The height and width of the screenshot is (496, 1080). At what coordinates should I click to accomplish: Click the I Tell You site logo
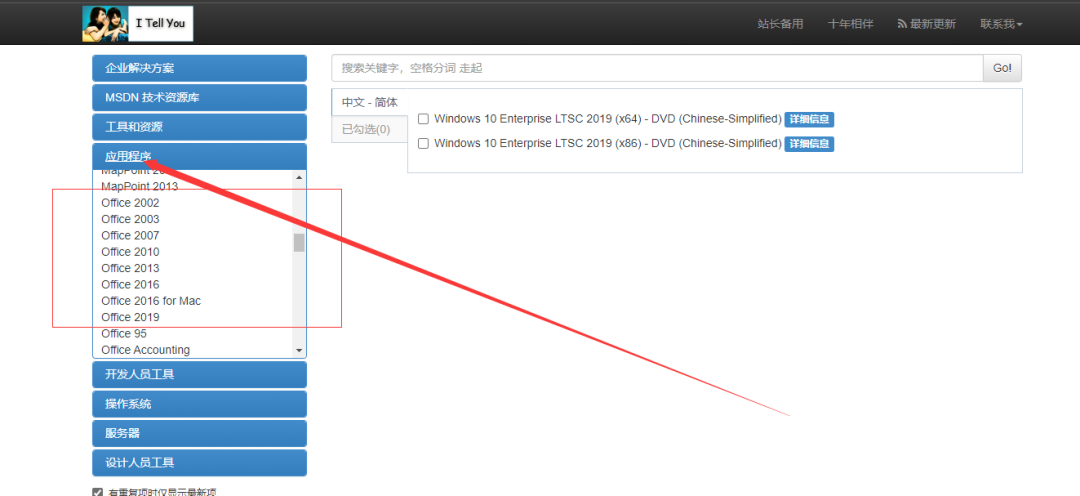click(138, 23)
